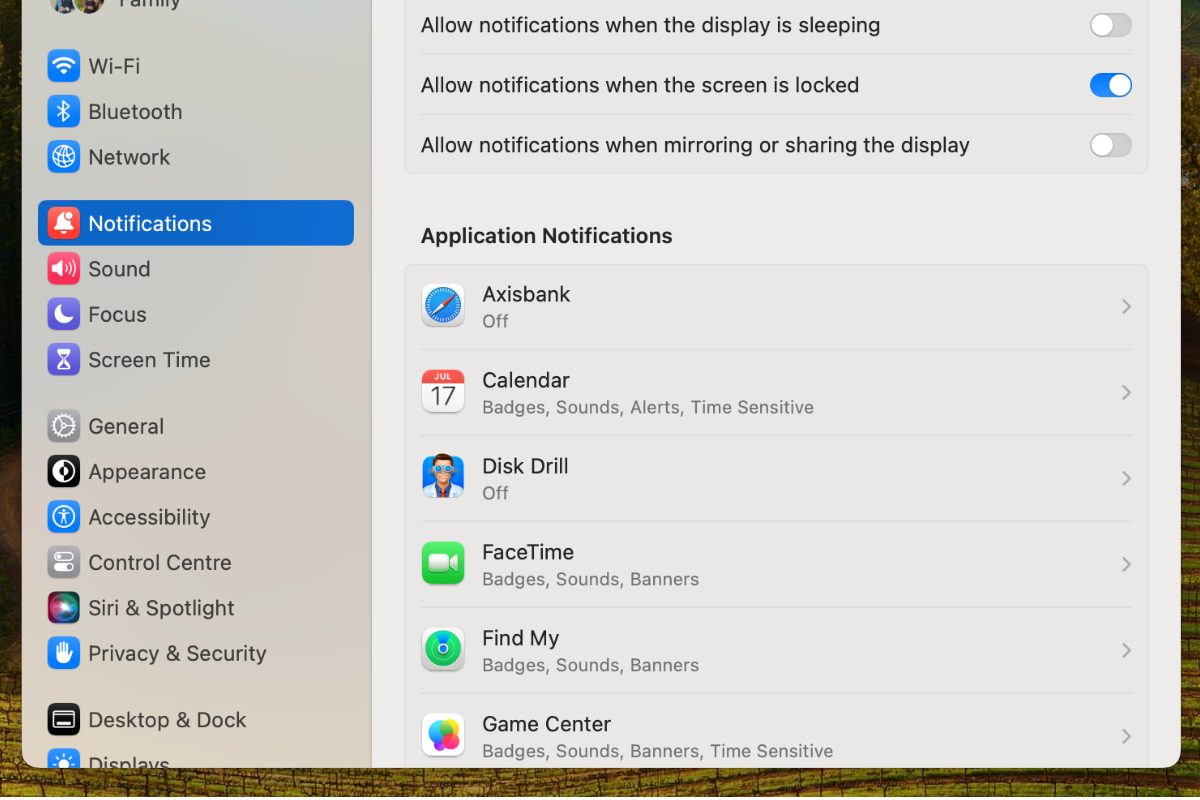Click the Siri & Spotlight icon
Viewport: 1200px width, 800px height.
[64, 608]
